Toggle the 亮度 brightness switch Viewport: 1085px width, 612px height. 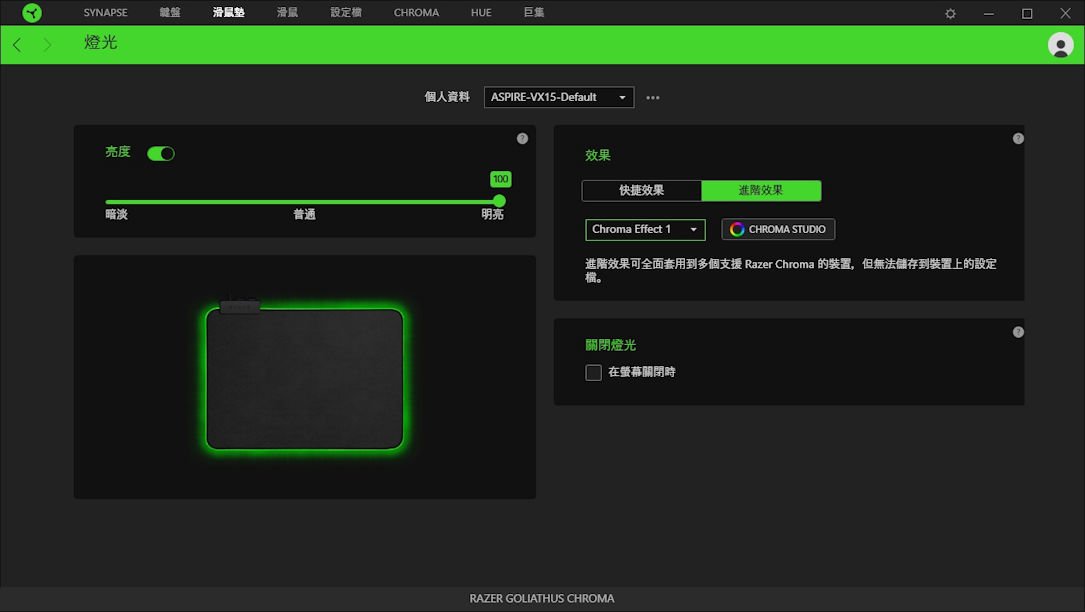point(161,154)
